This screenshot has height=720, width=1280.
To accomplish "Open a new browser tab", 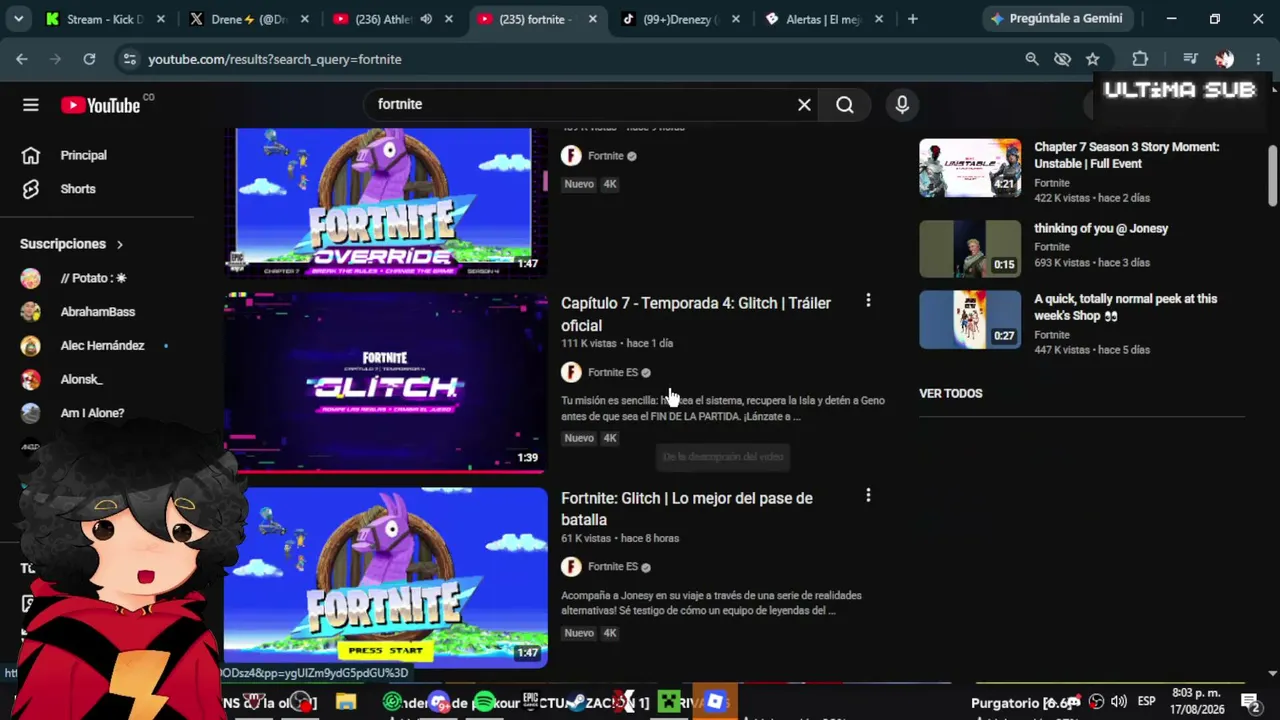I will click(x=912, y=19).
